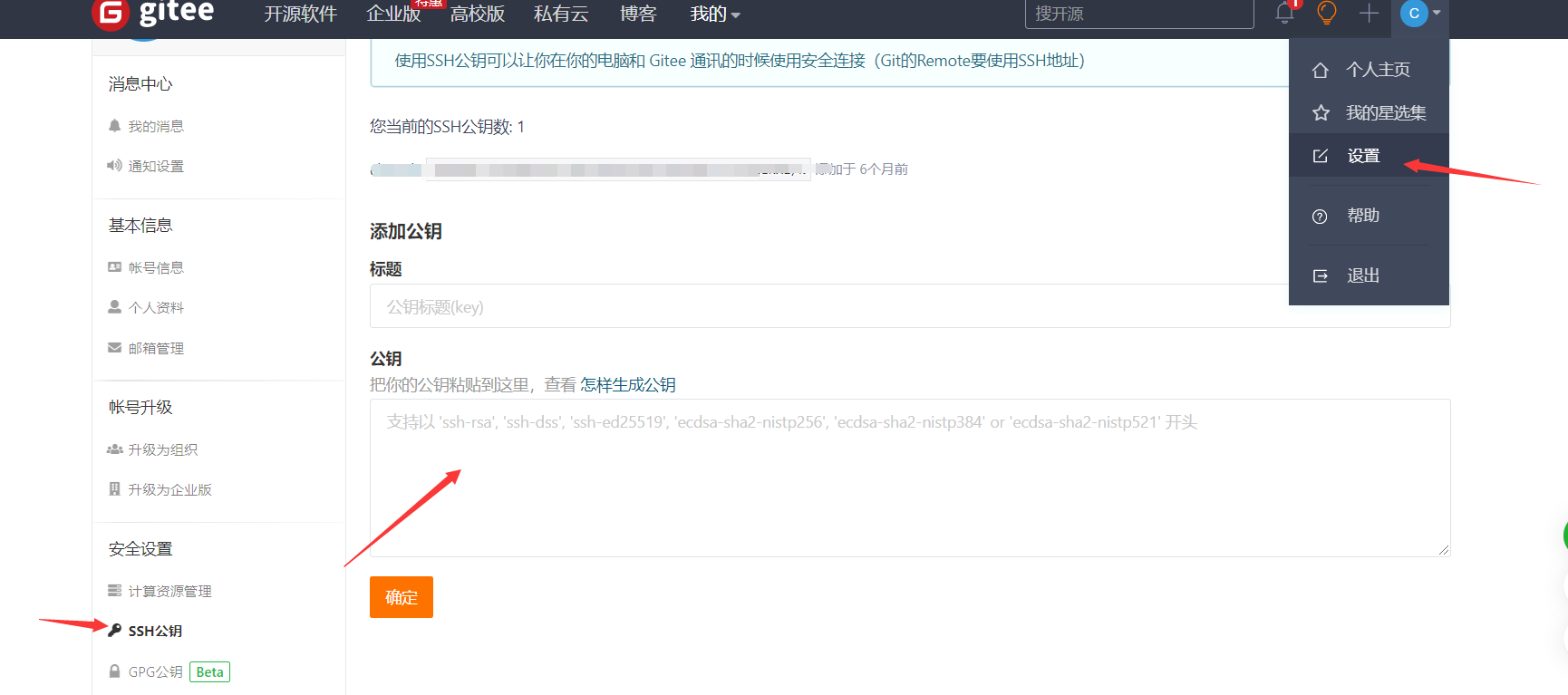Open the notifications bell icon
1568x695 pixels.
[x=1284, y=13]
